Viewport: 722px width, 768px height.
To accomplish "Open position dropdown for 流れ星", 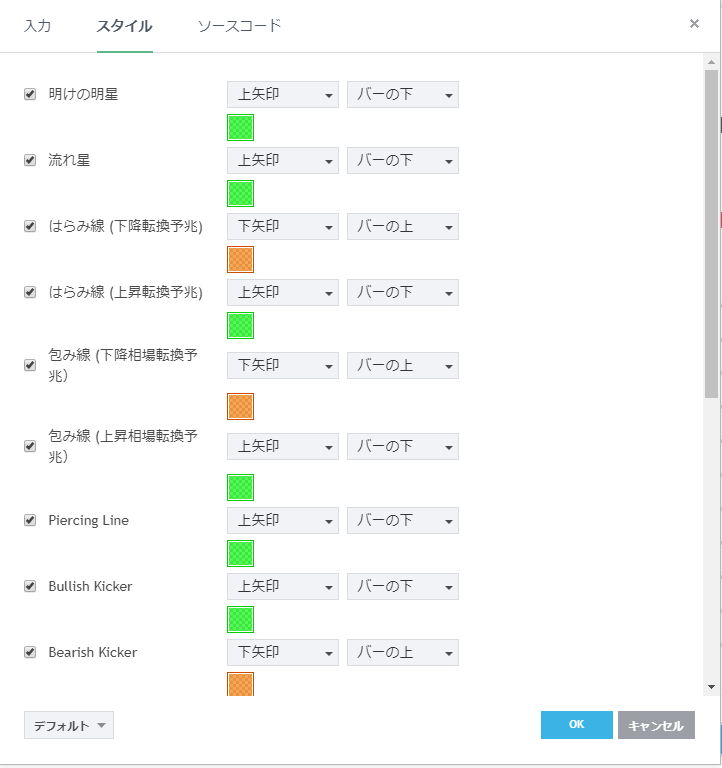I will tap(402, 160).
